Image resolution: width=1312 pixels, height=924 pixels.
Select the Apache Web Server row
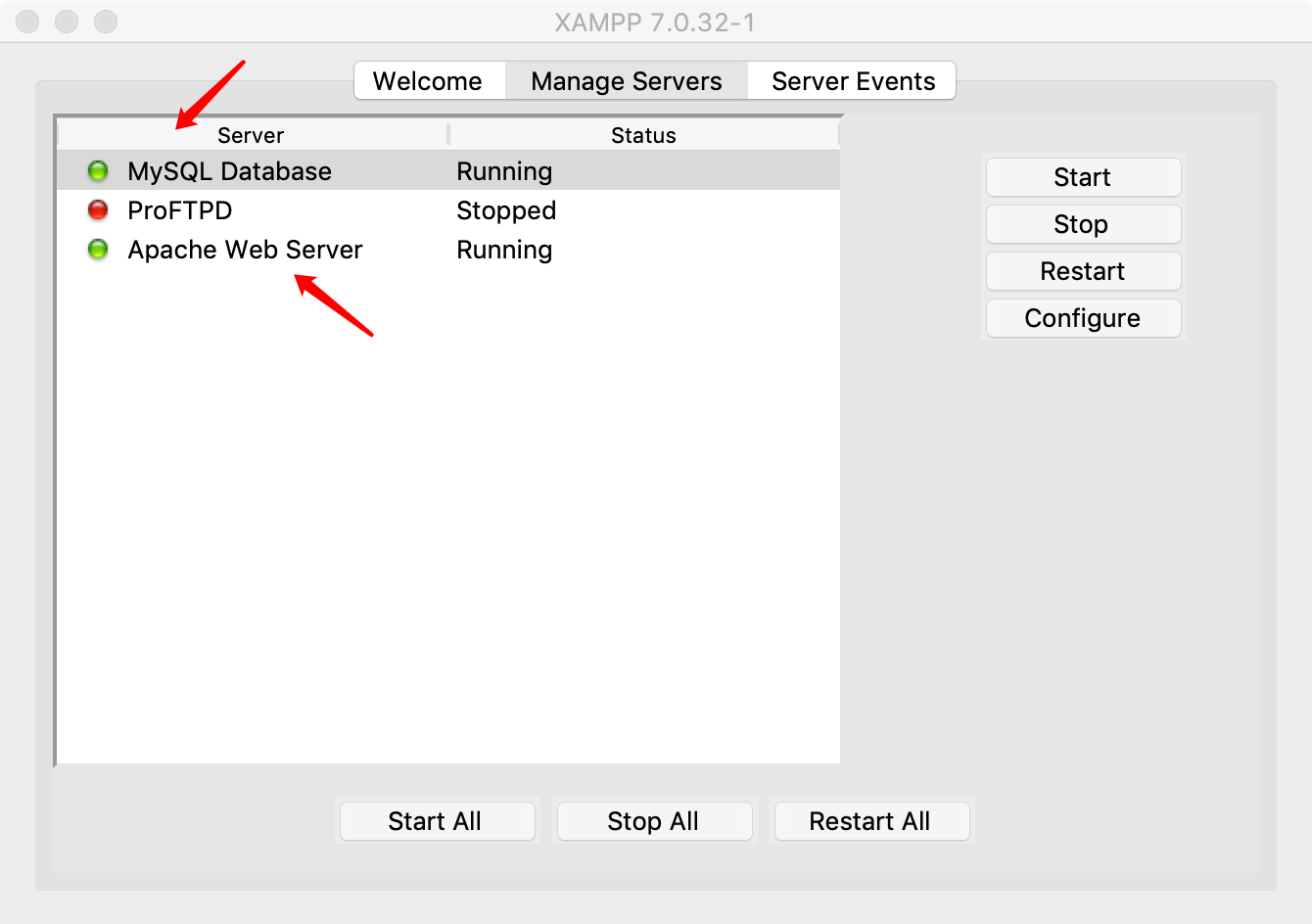point(448,250)
